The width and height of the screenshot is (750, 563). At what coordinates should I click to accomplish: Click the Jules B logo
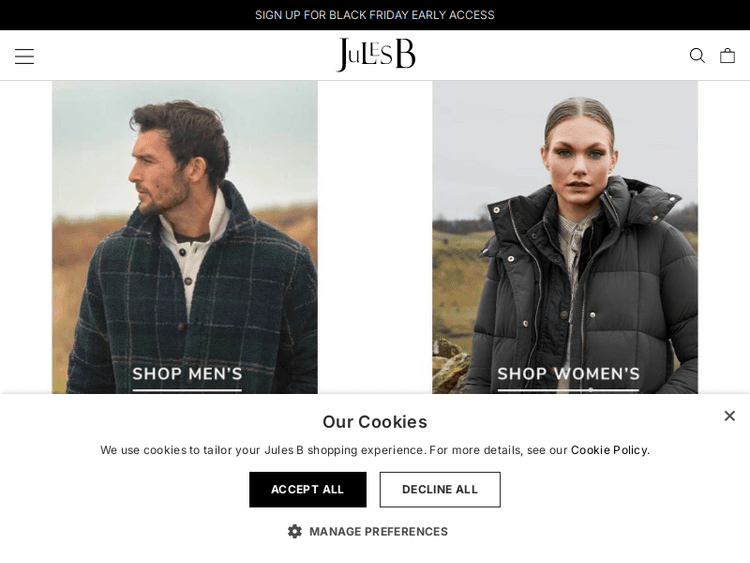pos(376,55)
